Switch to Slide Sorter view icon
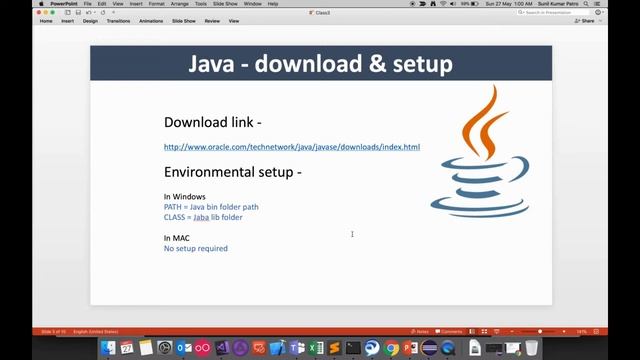The image size is (640, 360). click(x=484, y=332)
